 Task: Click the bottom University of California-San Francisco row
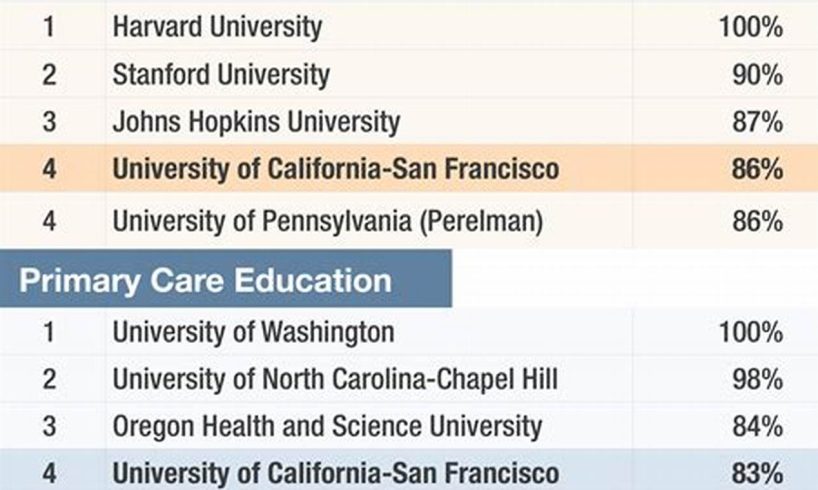[x=409, y=471]
